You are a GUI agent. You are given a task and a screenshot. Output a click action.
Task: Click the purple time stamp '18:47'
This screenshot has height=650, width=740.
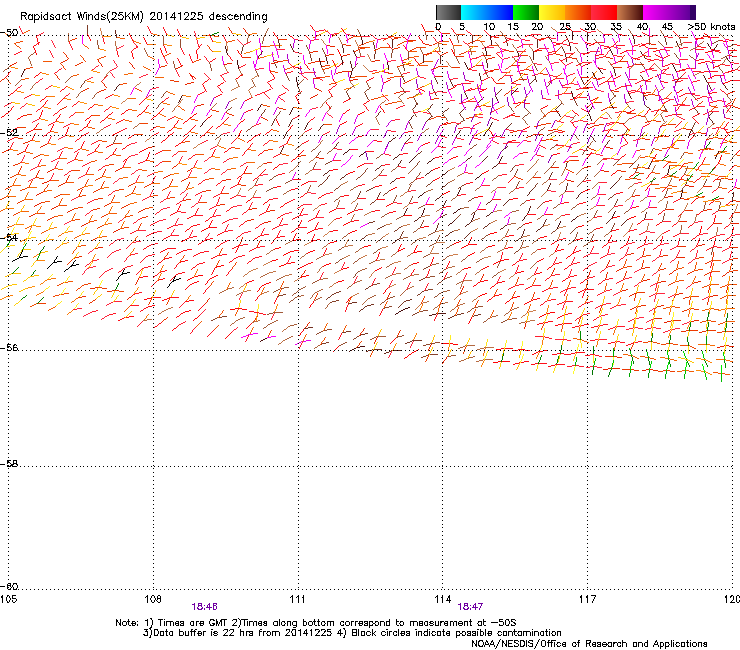coord(471,607)
